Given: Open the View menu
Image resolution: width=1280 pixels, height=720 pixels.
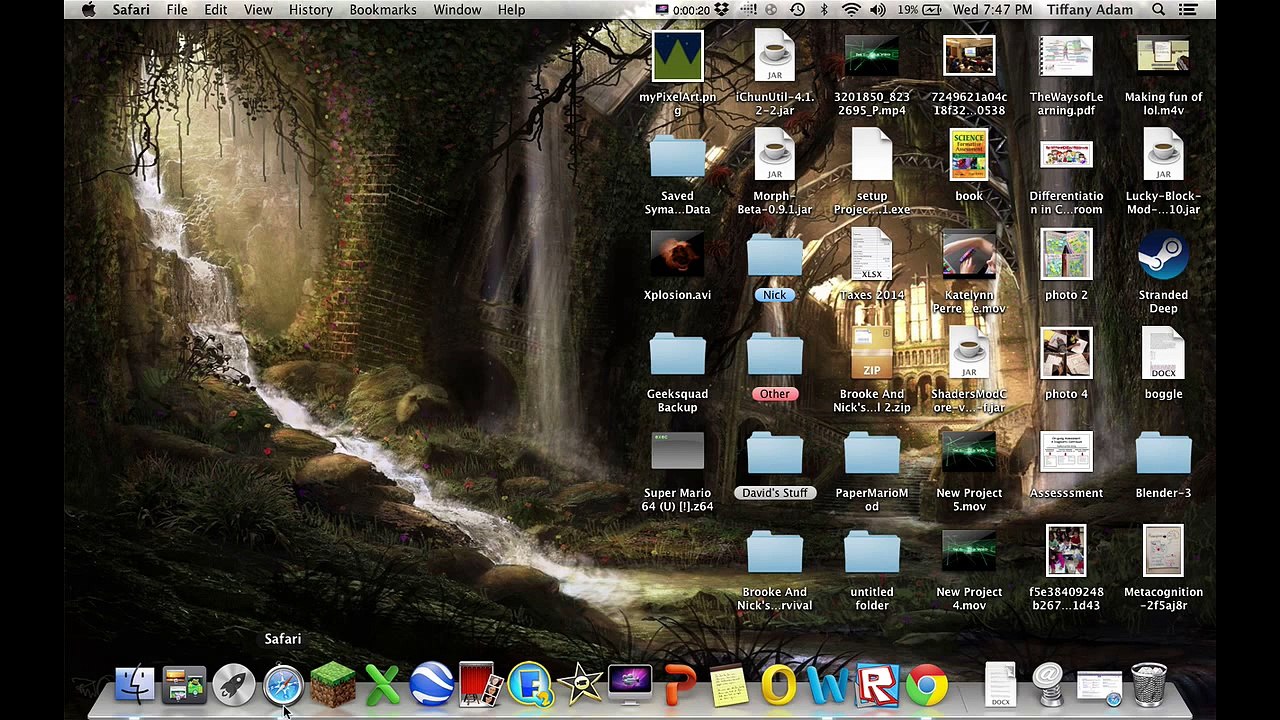Looking at the screenshot, I should 258,10.
